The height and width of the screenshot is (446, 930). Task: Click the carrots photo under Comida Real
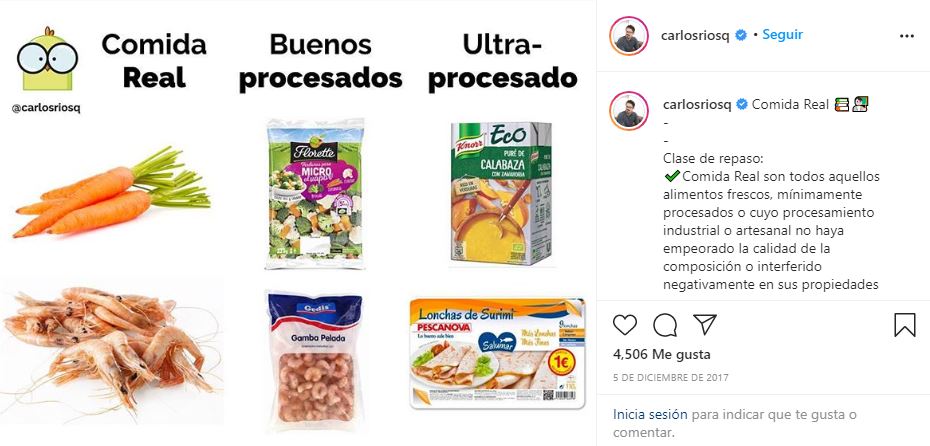112,193
